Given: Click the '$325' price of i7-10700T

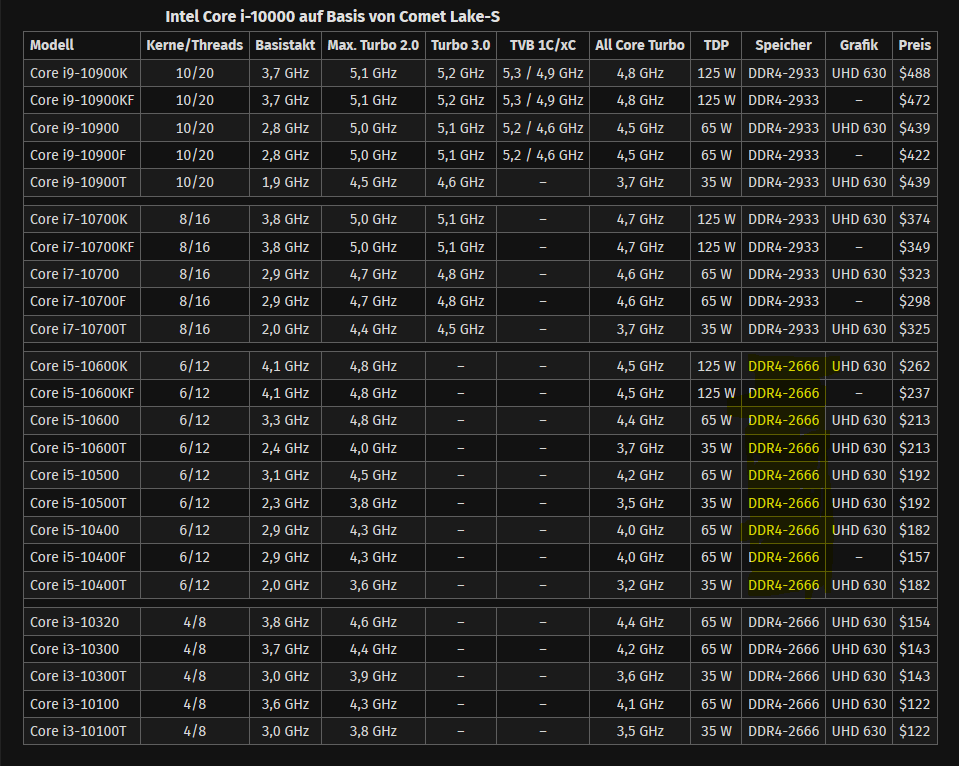Looking at the screenshot, I should coord(914,329).
